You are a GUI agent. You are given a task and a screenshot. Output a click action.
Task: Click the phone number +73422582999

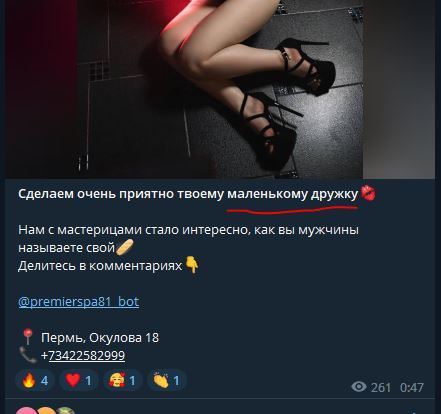[83, 355]
